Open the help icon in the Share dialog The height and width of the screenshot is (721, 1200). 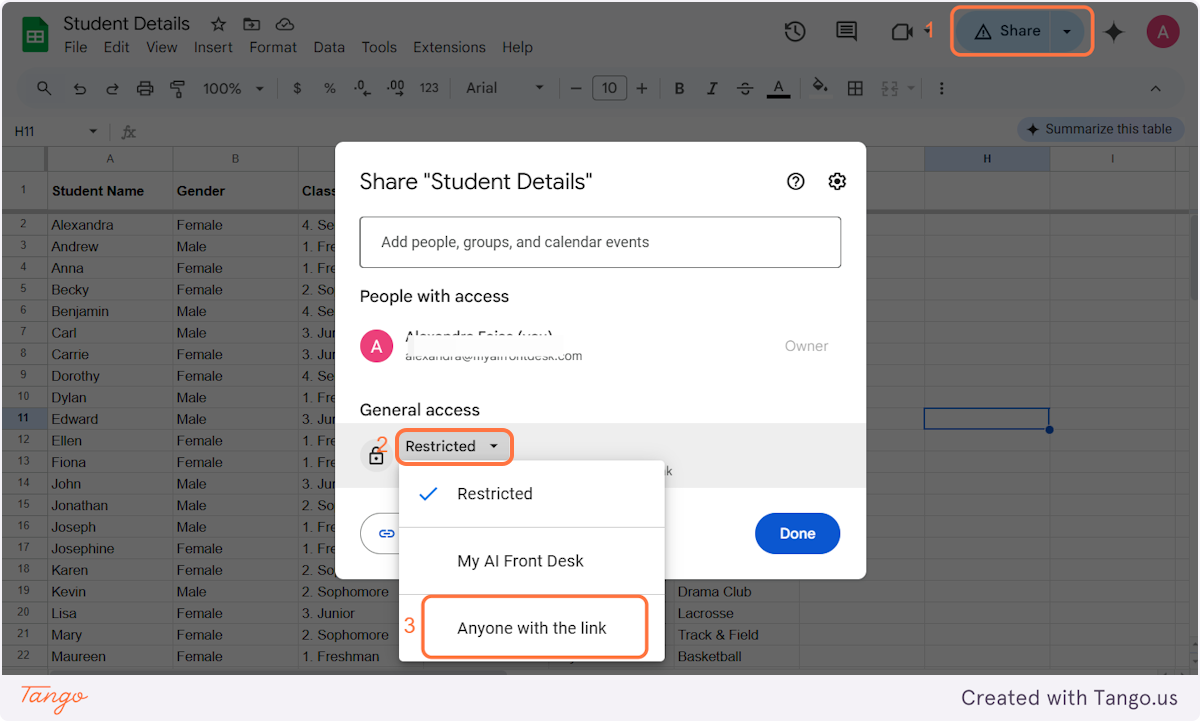click(x=796, y=181)
